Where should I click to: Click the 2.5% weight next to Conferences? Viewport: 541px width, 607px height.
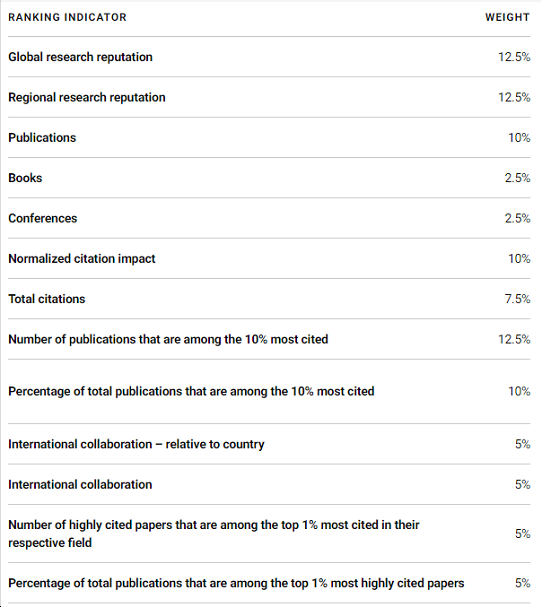pos(517,218)
